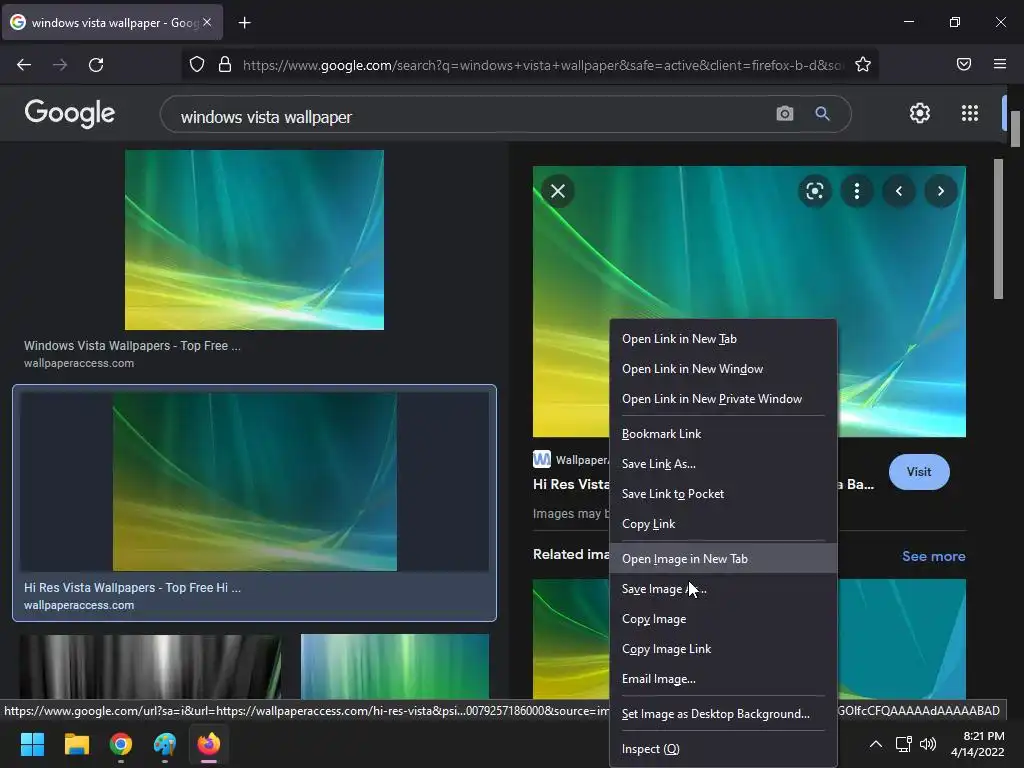Select Save Link As...
Viewport: 1024px width, 768px height.
coord(723,464)
